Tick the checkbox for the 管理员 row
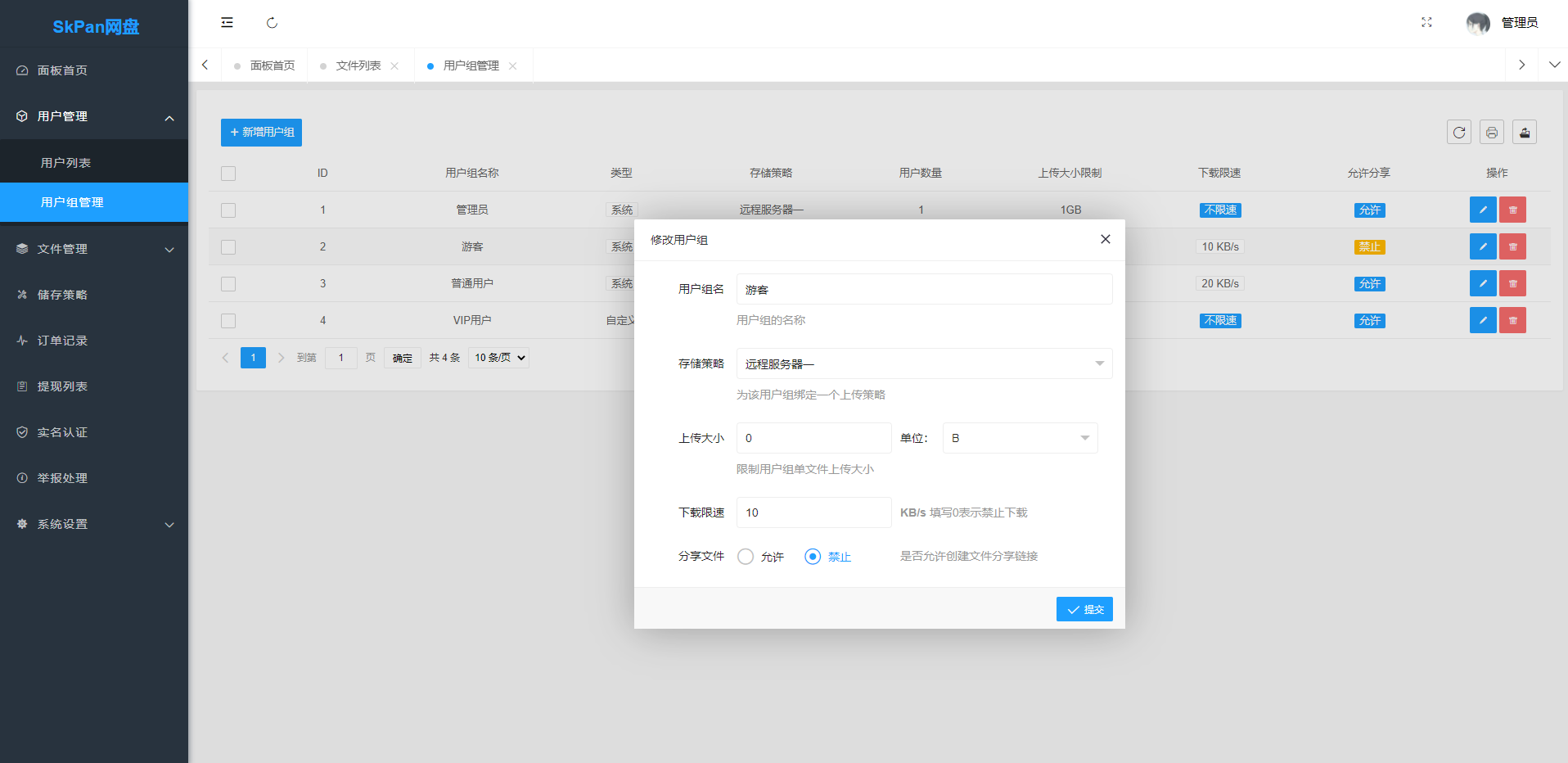 228,210
